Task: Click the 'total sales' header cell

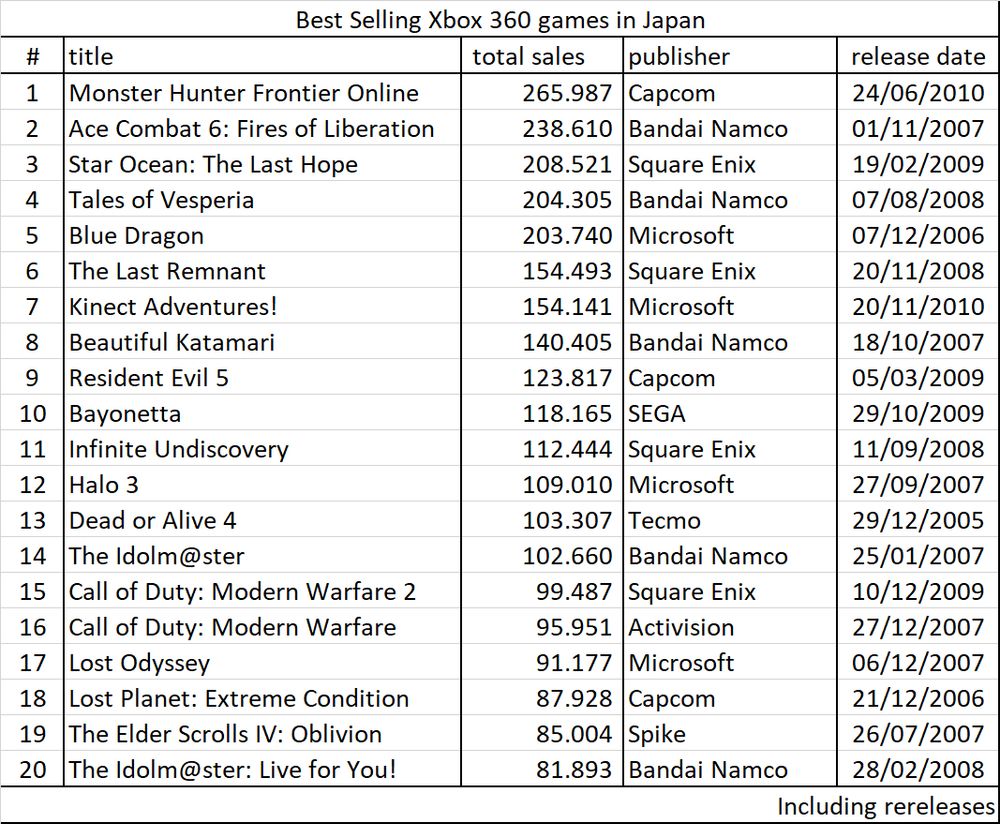Action: coord(541,56)
